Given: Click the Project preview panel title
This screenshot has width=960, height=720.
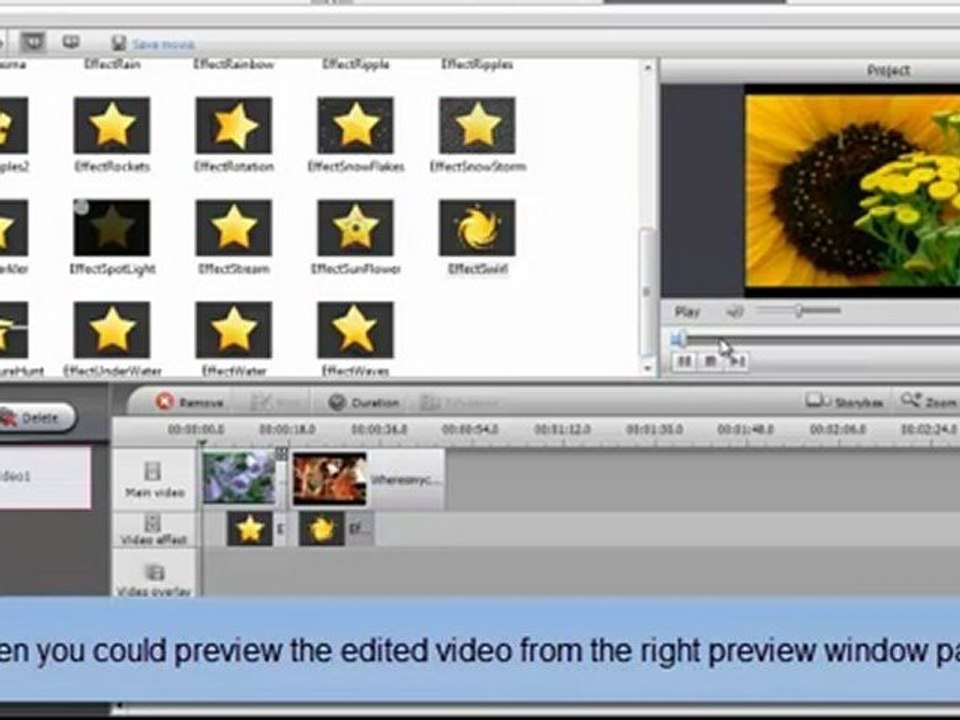Looking at the screenshot, I should coord(888,71).
